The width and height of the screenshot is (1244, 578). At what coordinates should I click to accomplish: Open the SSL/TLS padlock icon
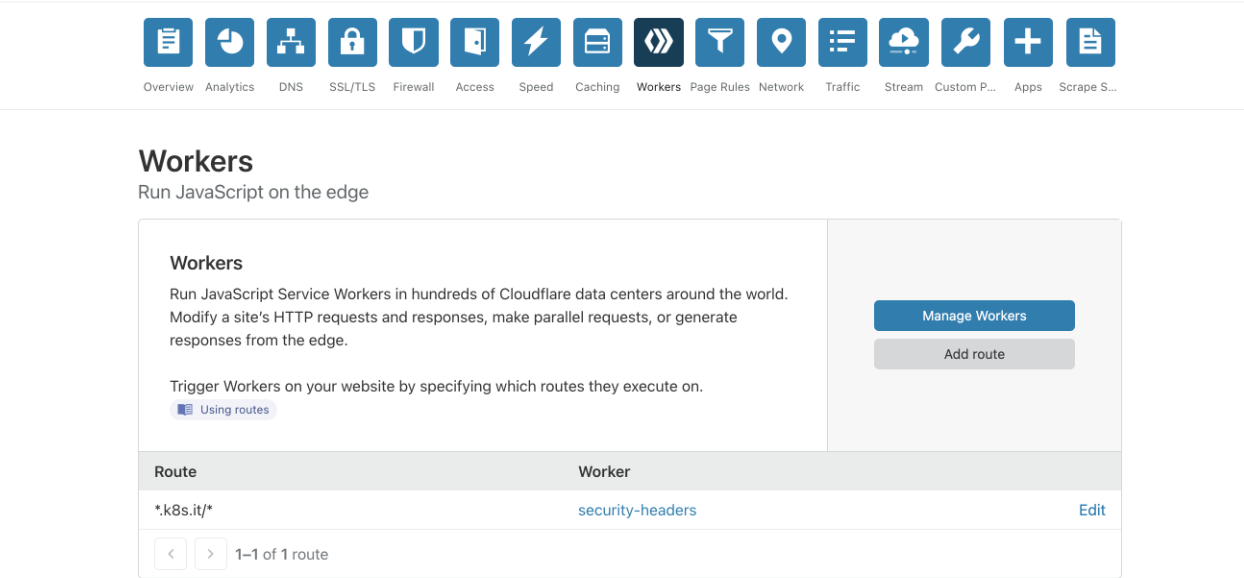point(352,42)
